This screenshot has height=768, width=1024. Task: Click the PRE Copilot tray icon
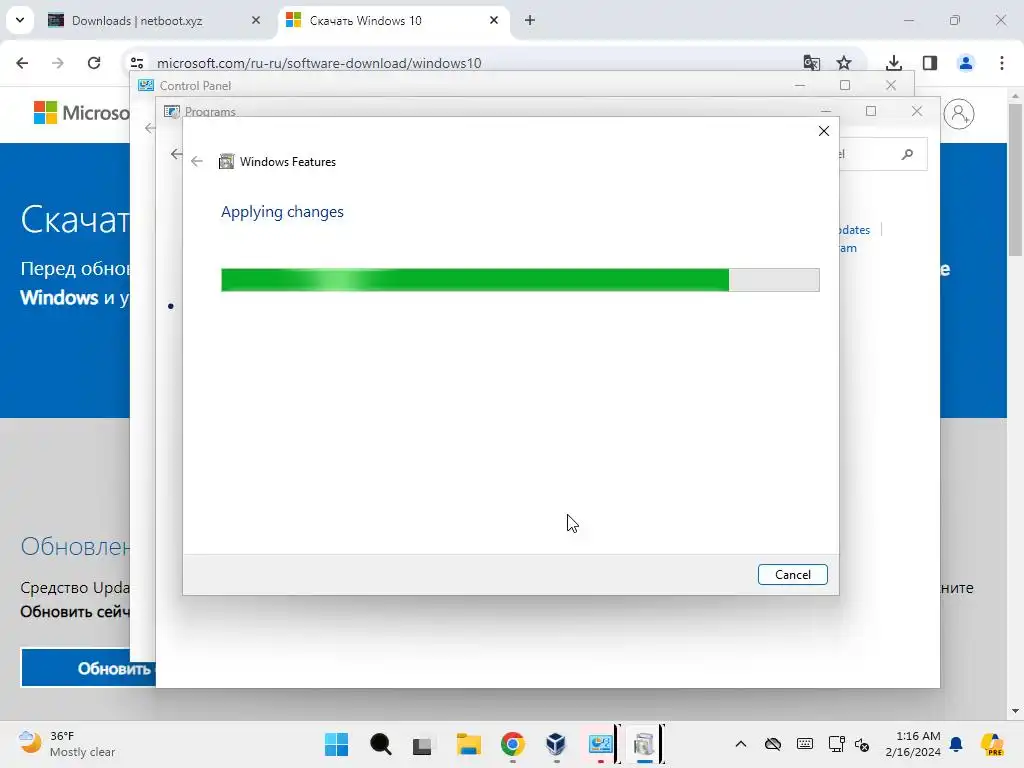(x=992, y=744)
